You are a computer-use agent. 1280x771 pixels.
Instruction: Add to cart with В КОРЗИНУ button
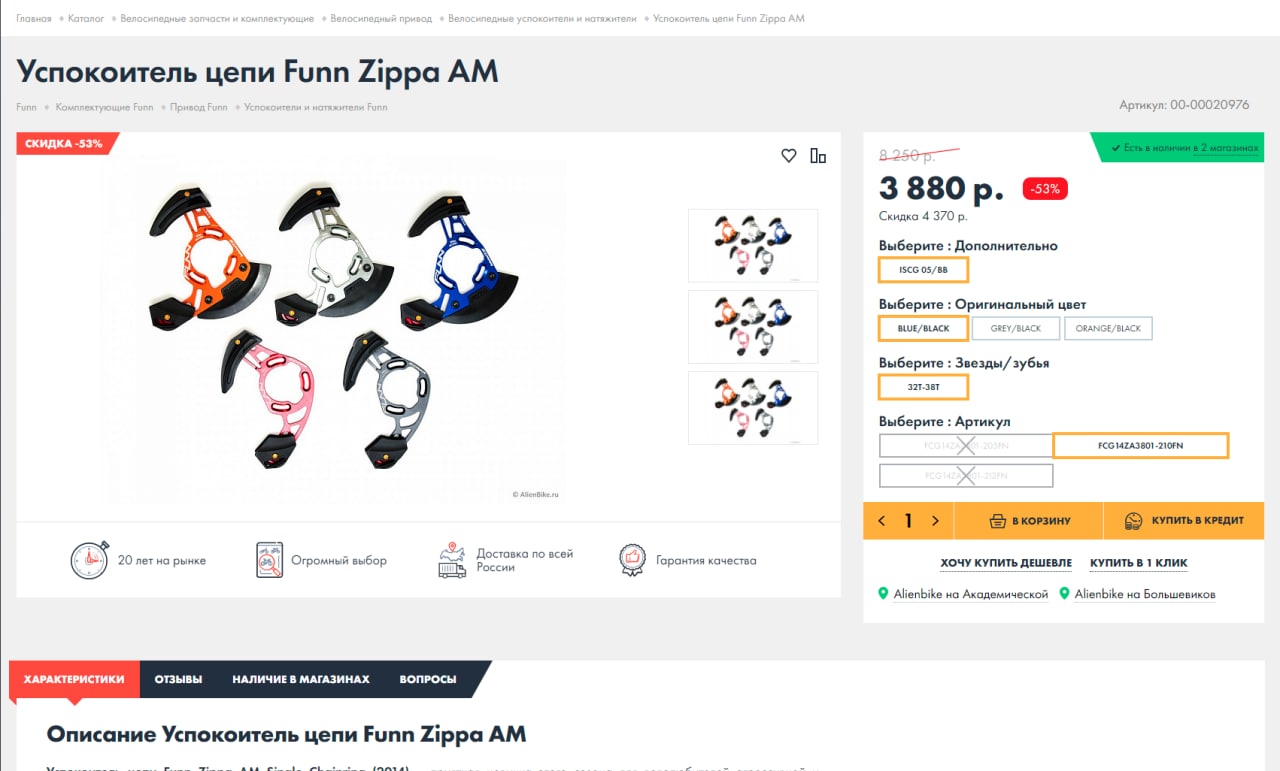[x=1029, y=521]
